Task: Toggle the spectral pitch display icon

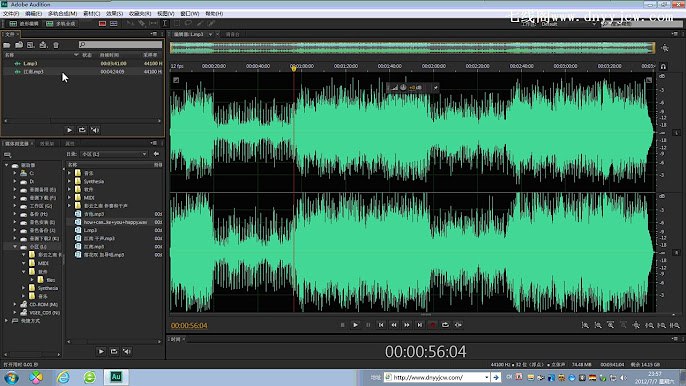Action: [x=114, y=24]
